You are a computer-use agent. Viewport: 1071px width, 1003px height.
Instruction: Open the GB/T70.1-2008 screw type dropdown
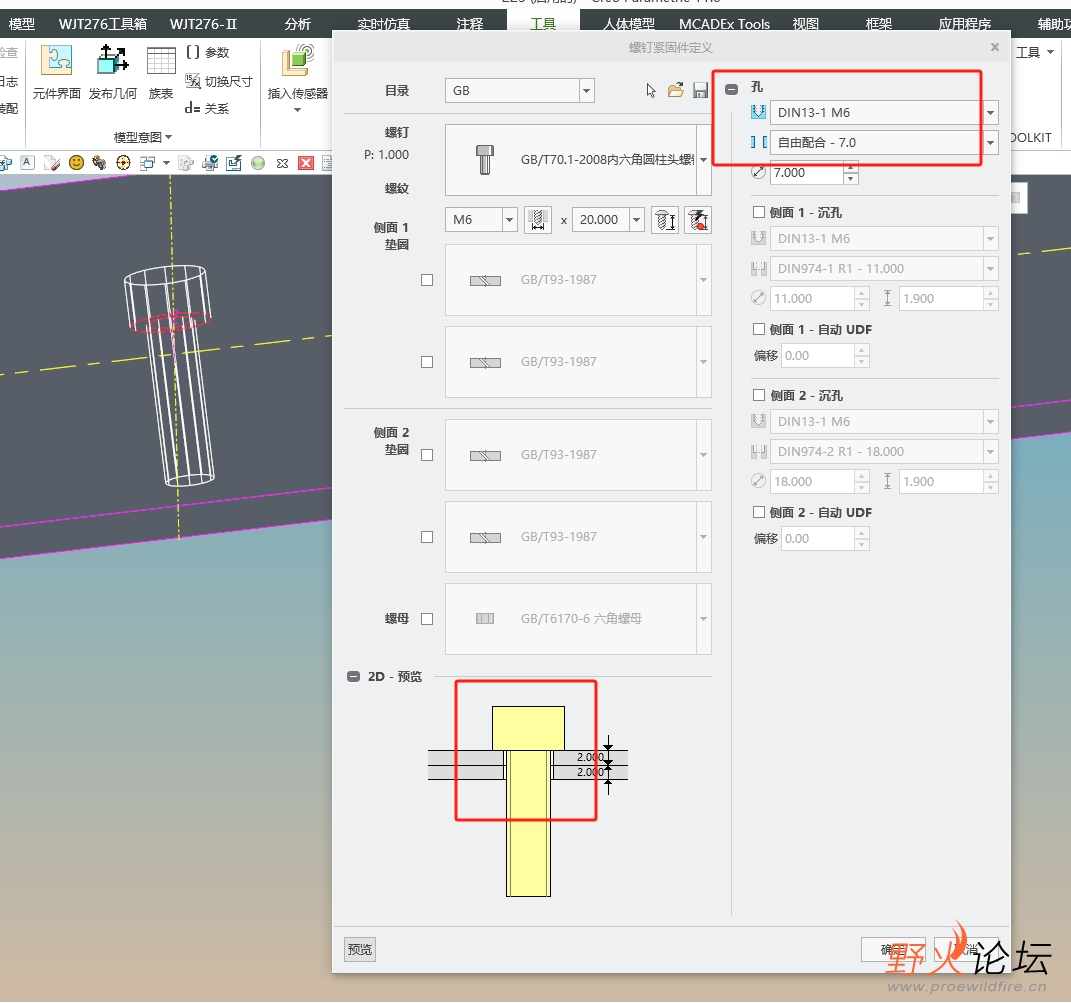704,160
